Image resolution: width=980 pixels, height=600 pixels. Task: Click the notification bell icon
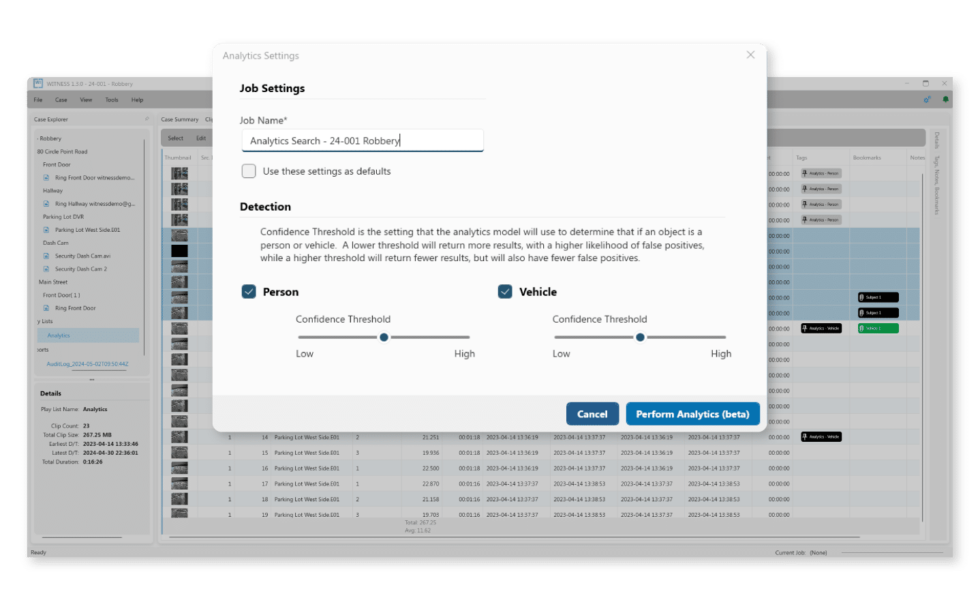click(x=946, y=99)
